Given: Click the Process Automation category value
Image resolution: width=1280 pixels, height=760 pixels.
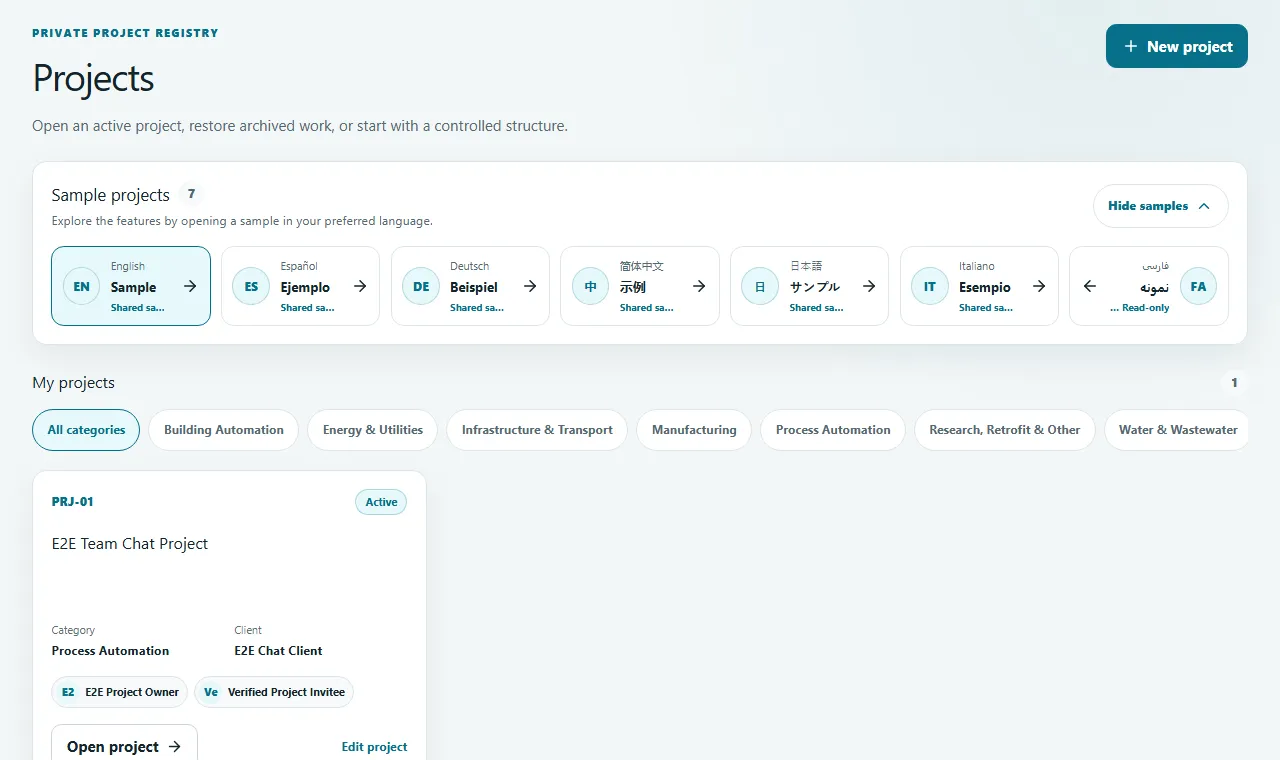Looking at the screenshot, I should [x=111, y=651].
